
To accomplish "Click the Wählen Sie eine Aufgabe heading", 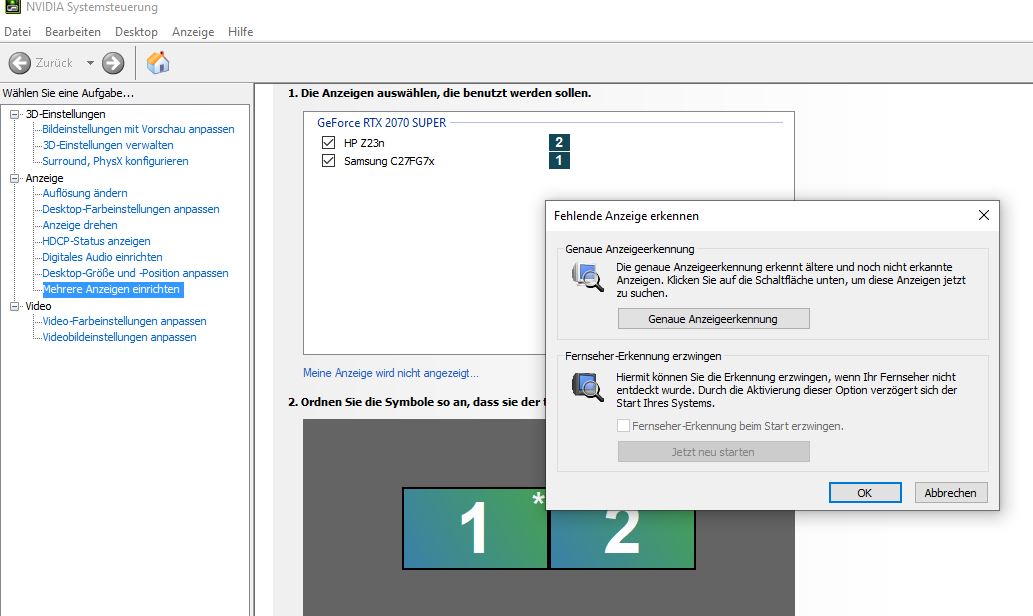I will (68, 93).
